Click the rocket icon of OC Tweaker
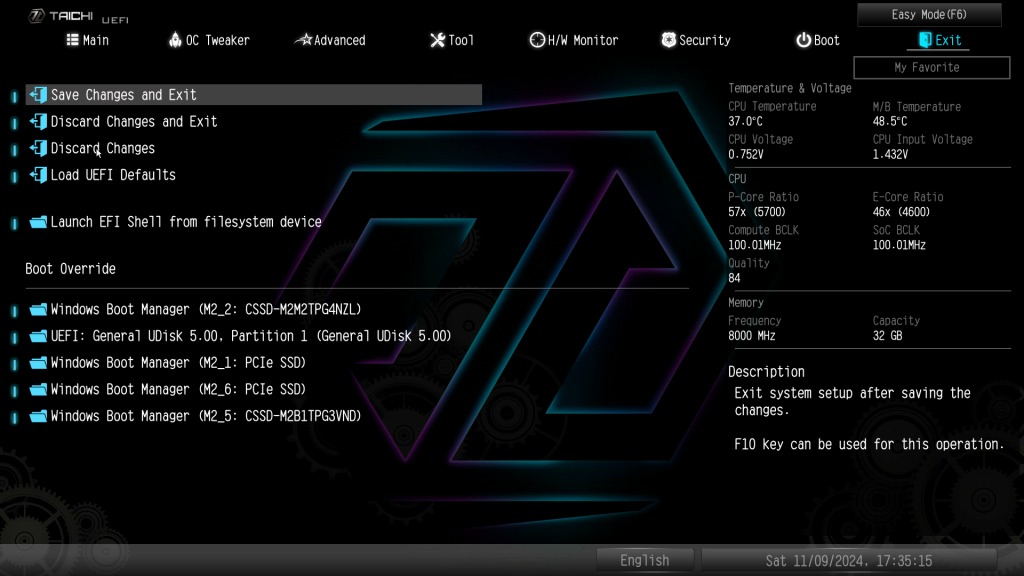The width and height of the screenshot is (1024, 576). [175, 40]
